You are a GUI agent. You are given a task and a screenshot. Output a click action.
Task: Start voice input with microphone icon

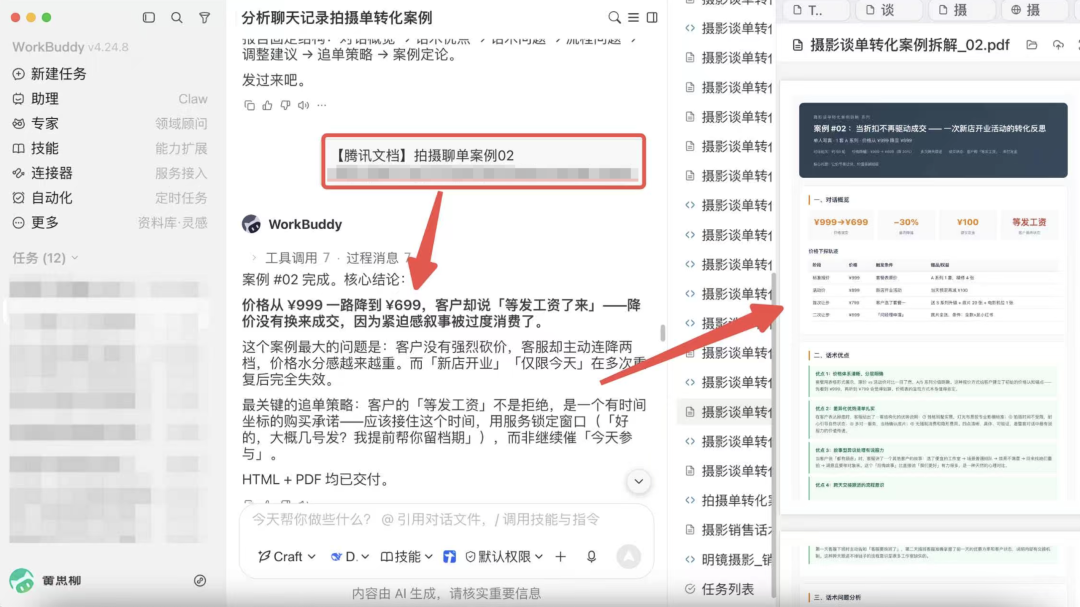[x=591, y=557]
